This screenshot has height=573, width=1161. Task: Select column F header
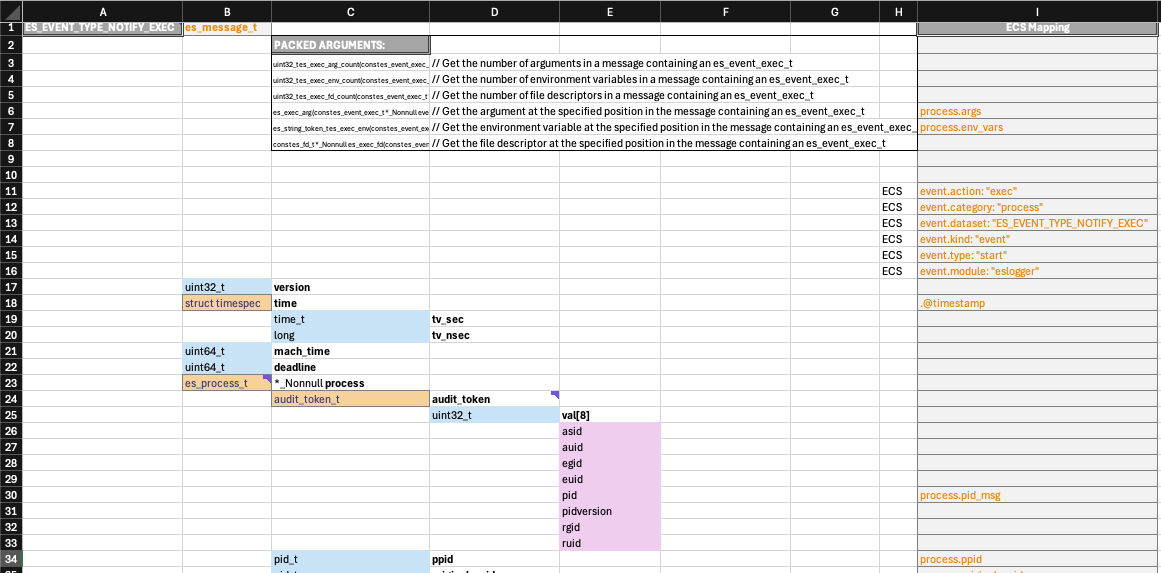pos(726,11)
